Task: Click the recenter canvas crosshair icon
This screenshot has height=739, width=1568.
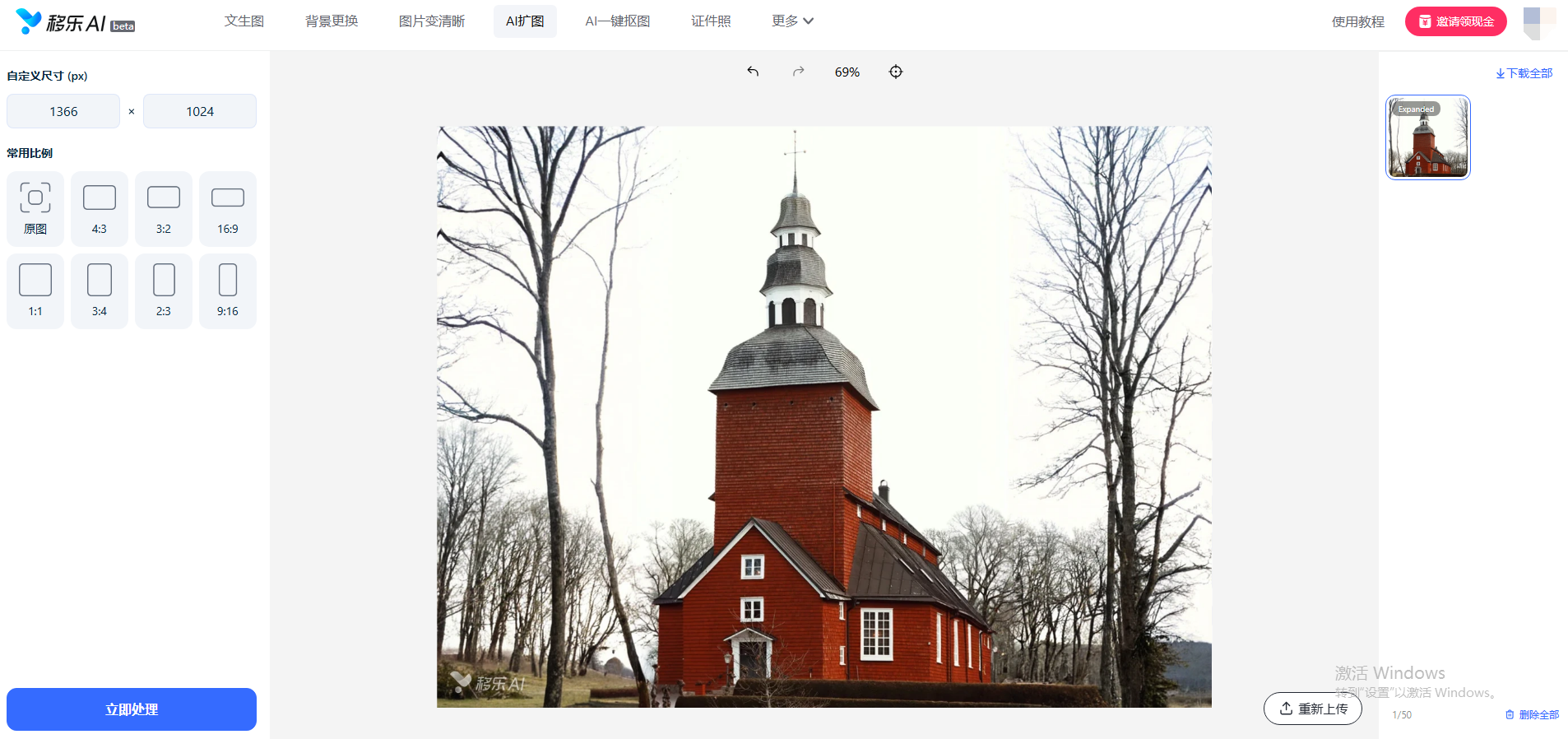Action: (896, 72)
